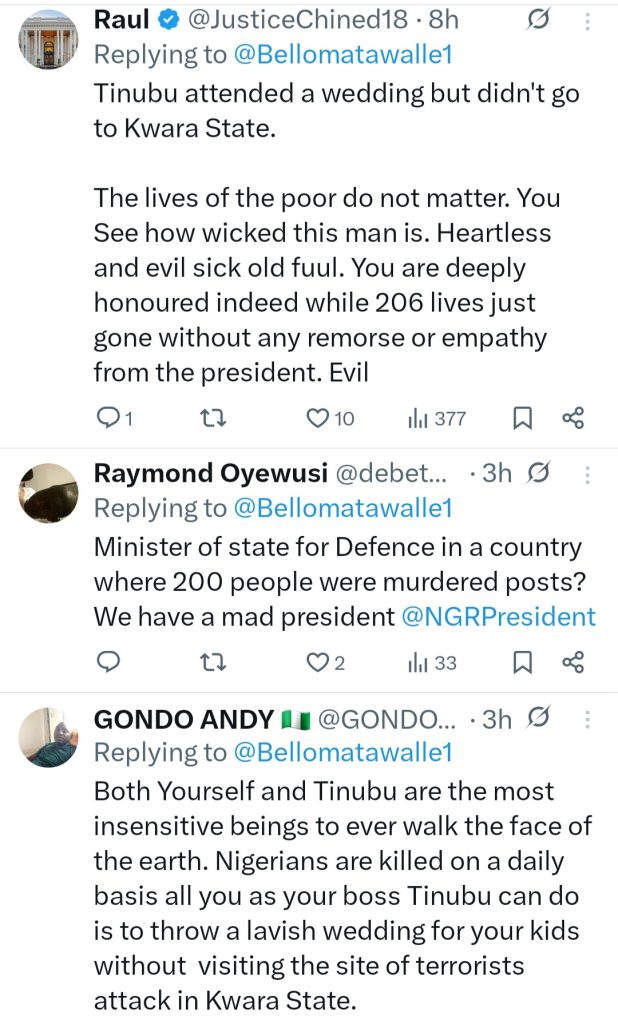This screenshot has width=618, height=1024.
Task: Share Raymond Oyewusi's tweet
Action: [573, 661]
